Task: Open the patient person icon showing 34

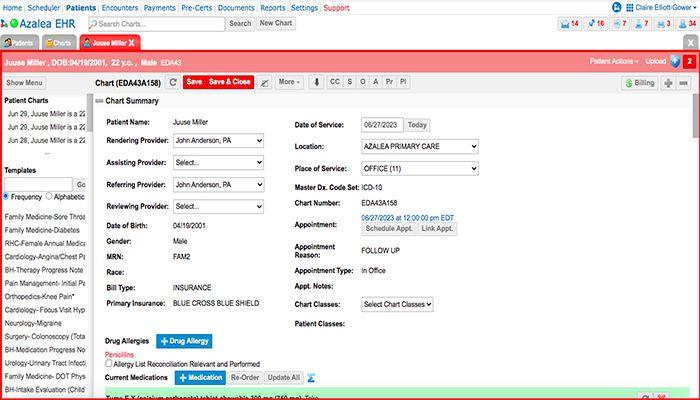Action: tap(687, 24)
